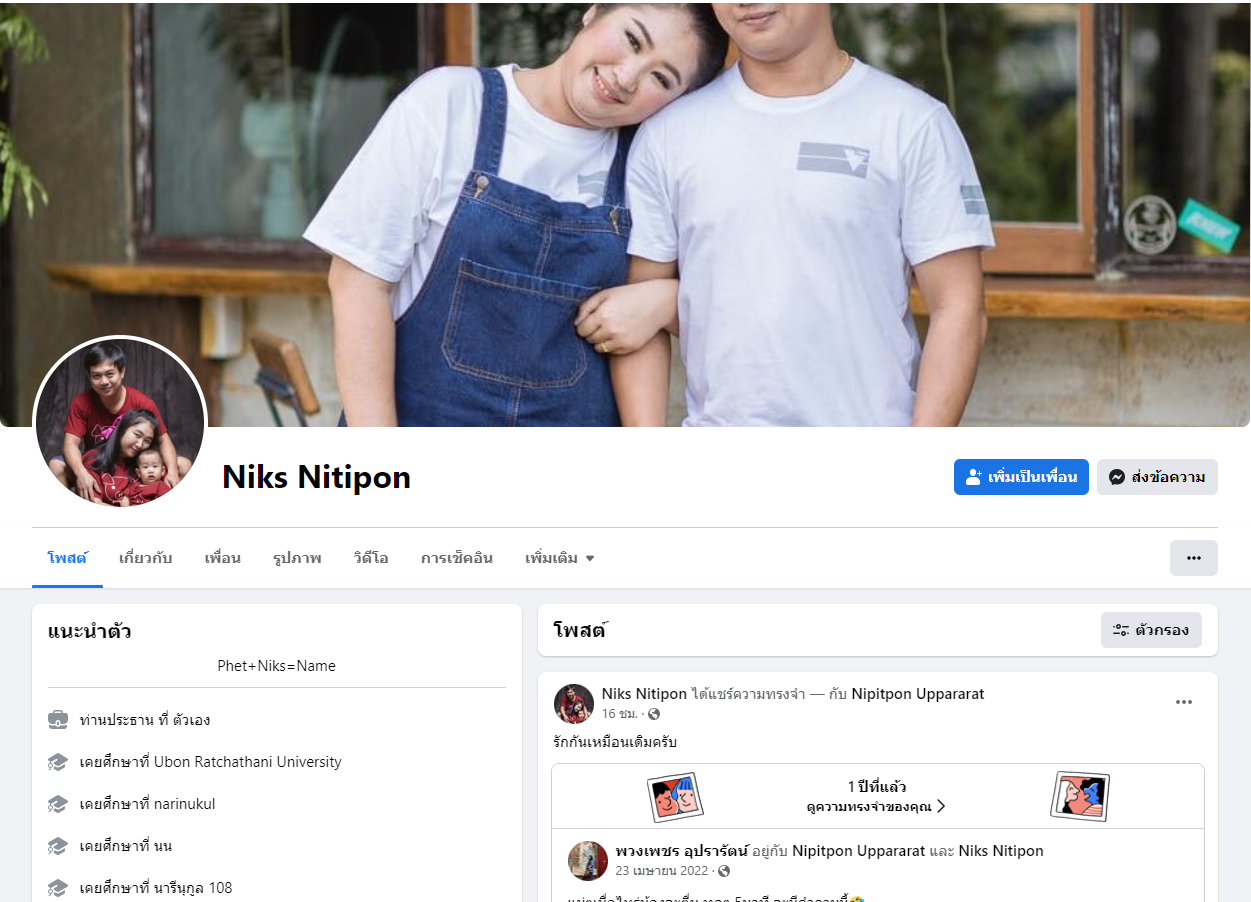The width and height of the screenshot is (1251, 902).
Task: Click Ubon Ratchathani University link in intro
Action: pyautogui.click(x=248, y=762)
